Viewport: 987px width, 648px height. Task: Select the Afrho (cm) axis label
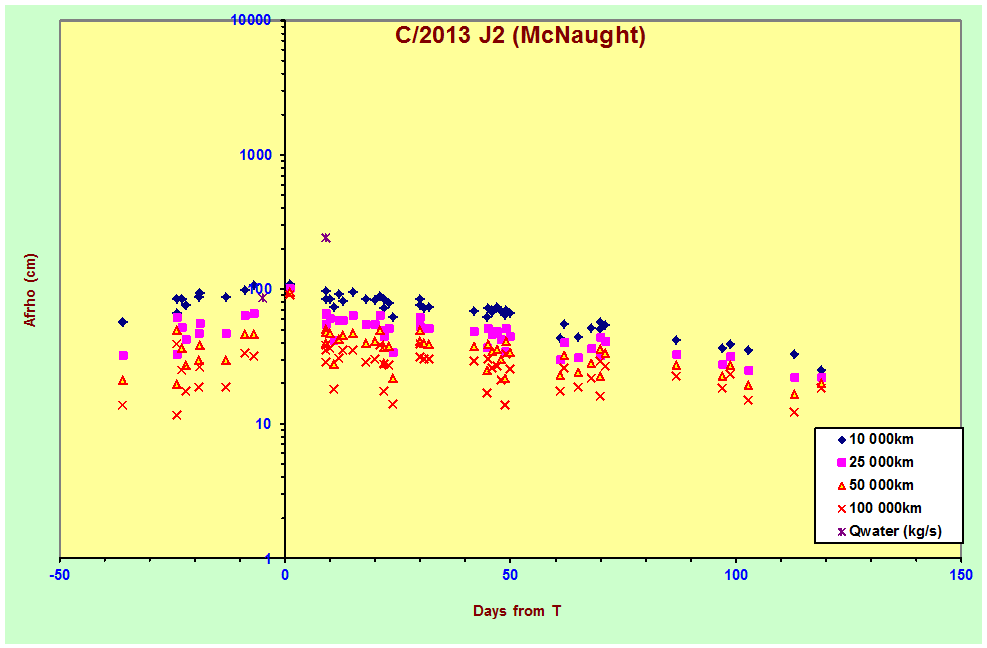tap(30, 290)
